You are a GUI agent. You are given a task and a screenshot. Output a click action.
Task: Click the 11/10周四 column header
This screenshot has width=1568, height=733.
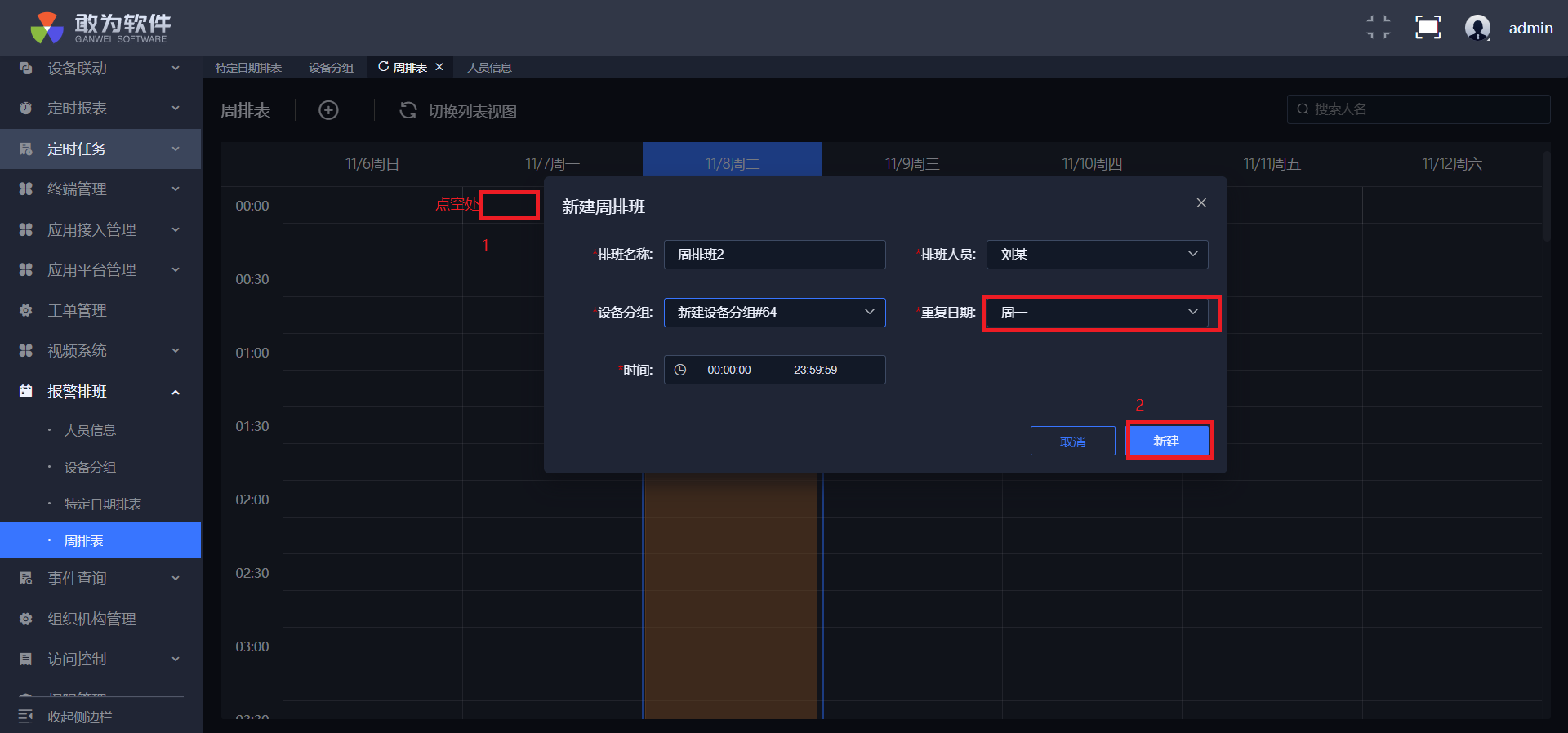coord(1092,164)
